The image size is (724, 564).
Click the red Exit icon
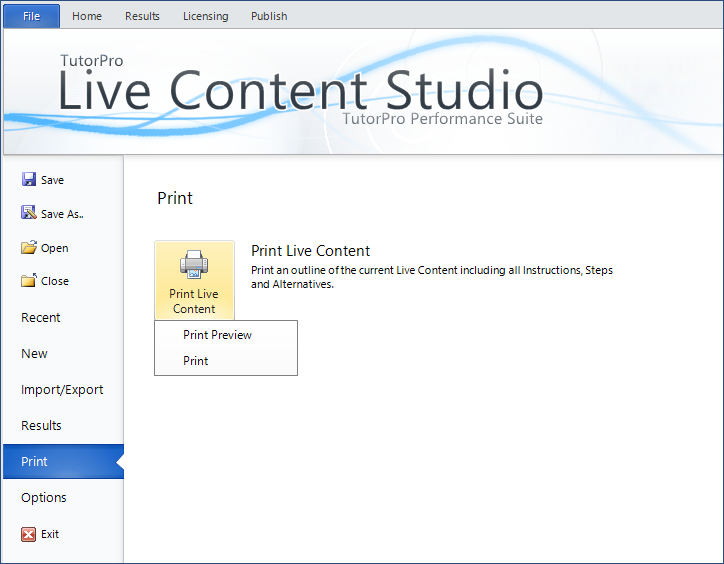[x=28, y=534]
